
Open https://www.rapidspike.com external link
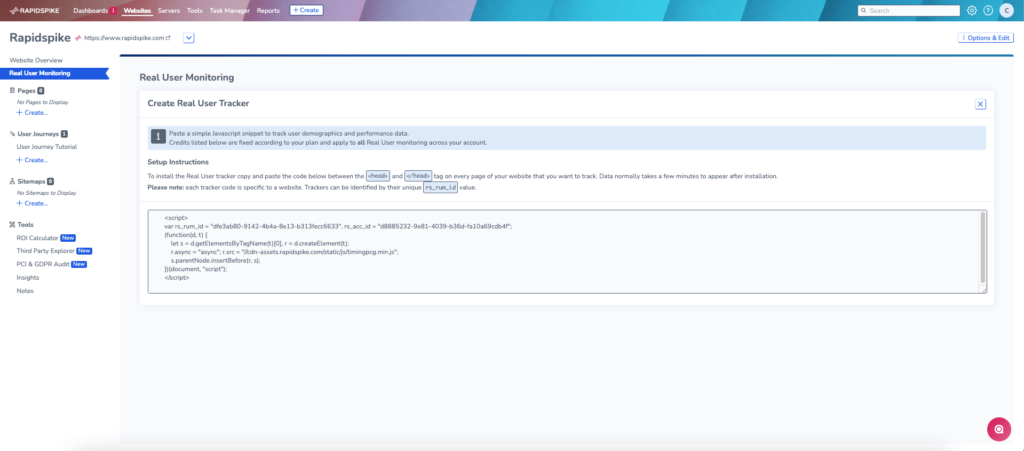(x=127, y=38)
